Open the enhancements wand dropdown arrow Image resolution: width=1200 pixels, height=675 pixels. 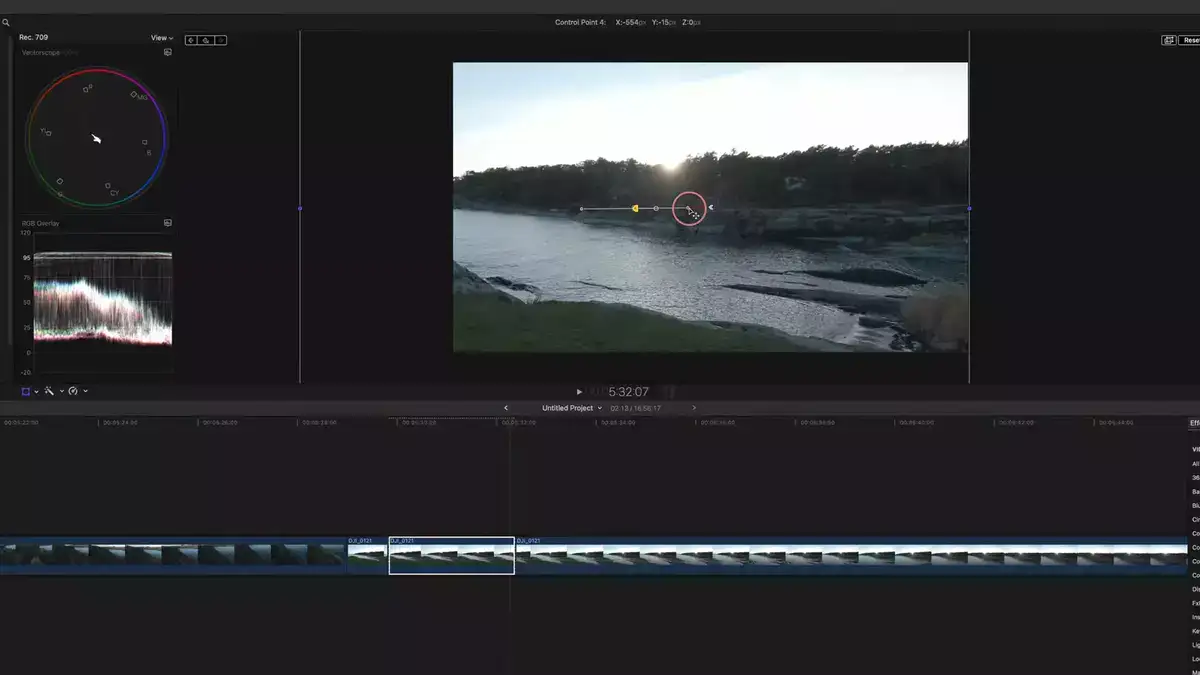(x=61, y=391)
